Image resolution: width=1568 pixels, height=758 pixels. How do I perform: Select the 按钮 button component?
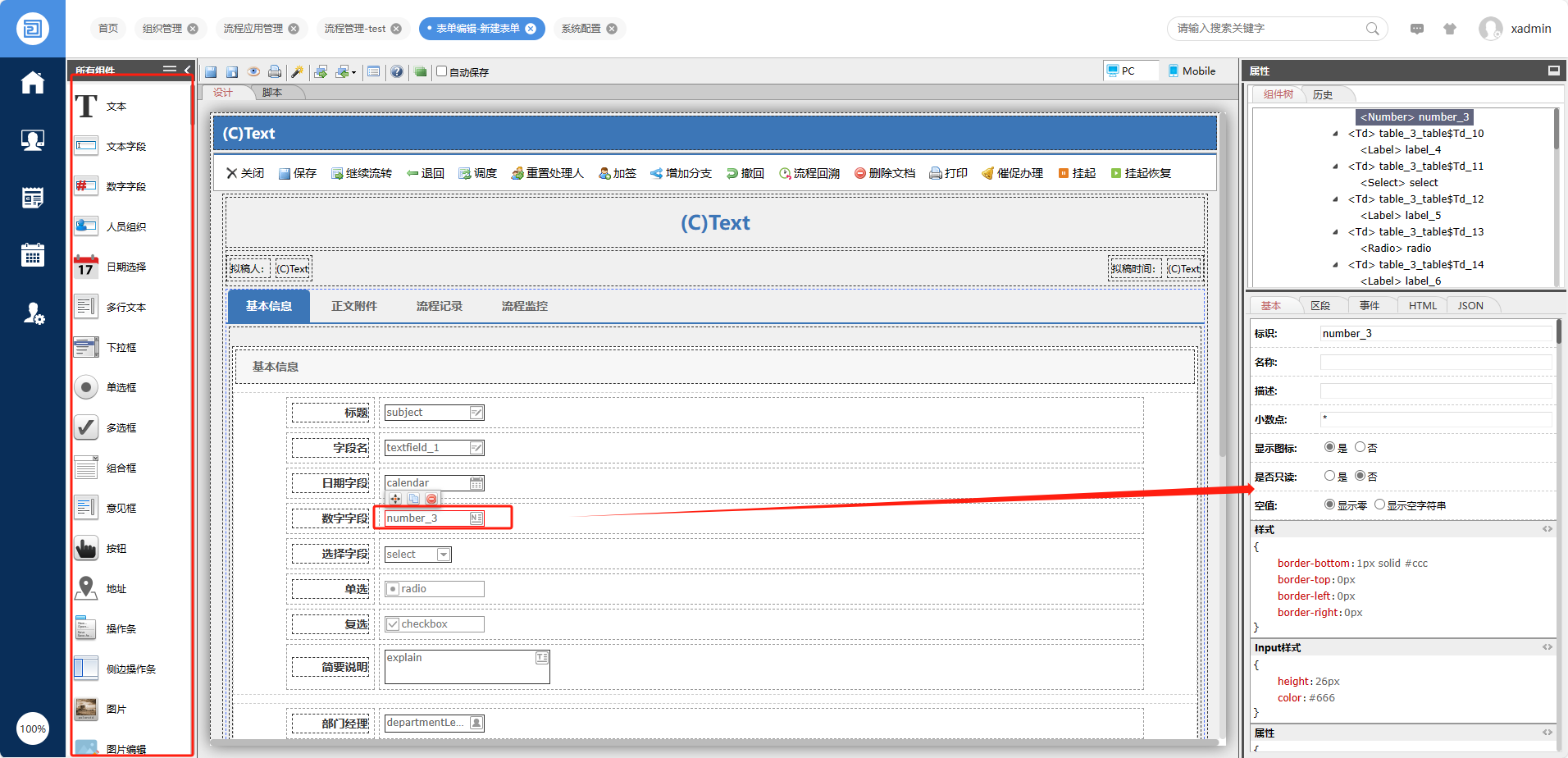pyautogui.click(x=86, y=548)
